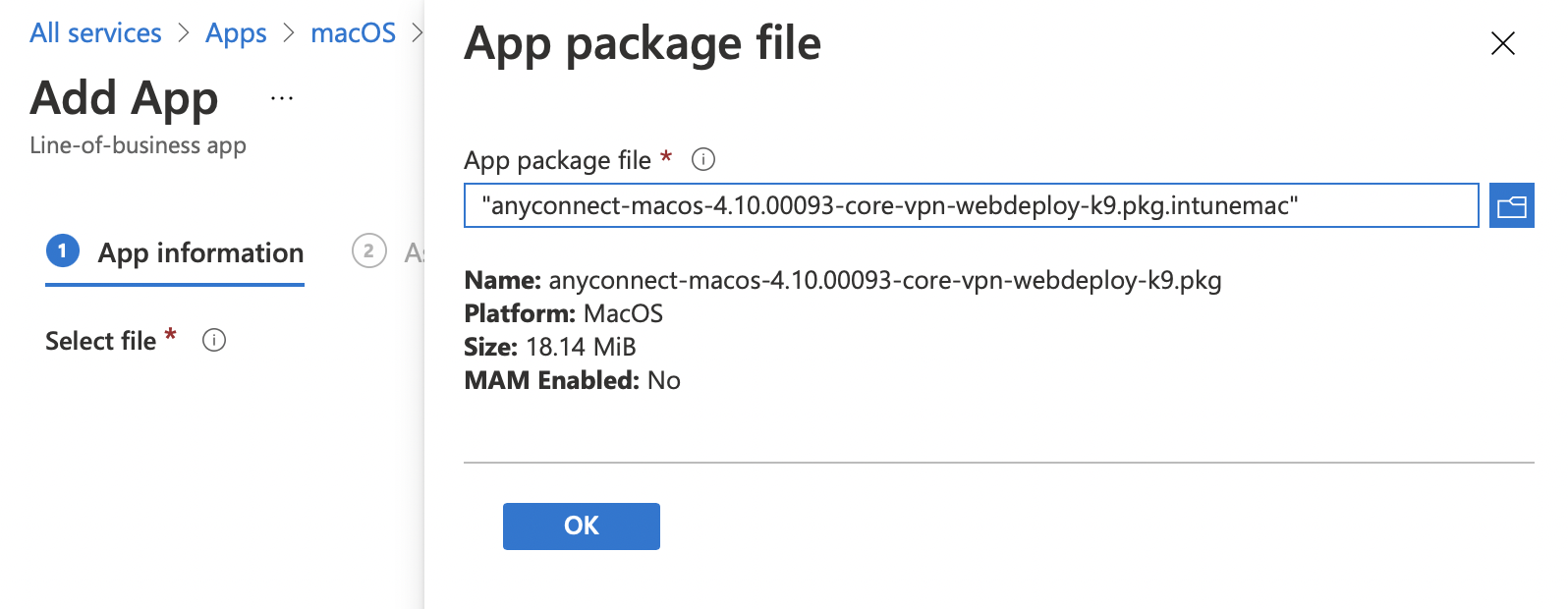Click breadcrumb chevron after macOS
This screenshot has height=609, width=1568.
coord(417,32)
